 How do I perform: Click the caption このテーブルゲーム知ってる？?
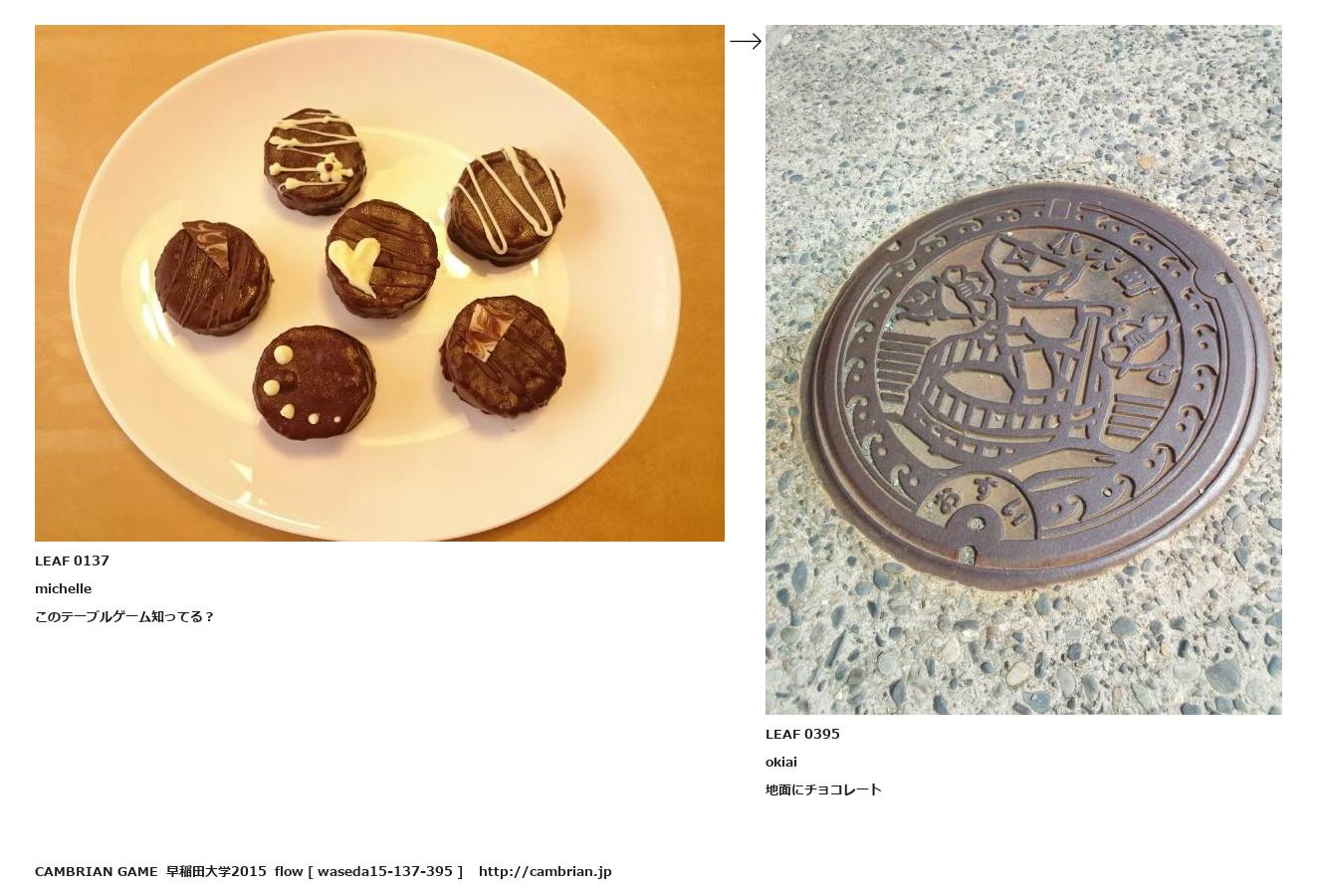coord(124,616)
